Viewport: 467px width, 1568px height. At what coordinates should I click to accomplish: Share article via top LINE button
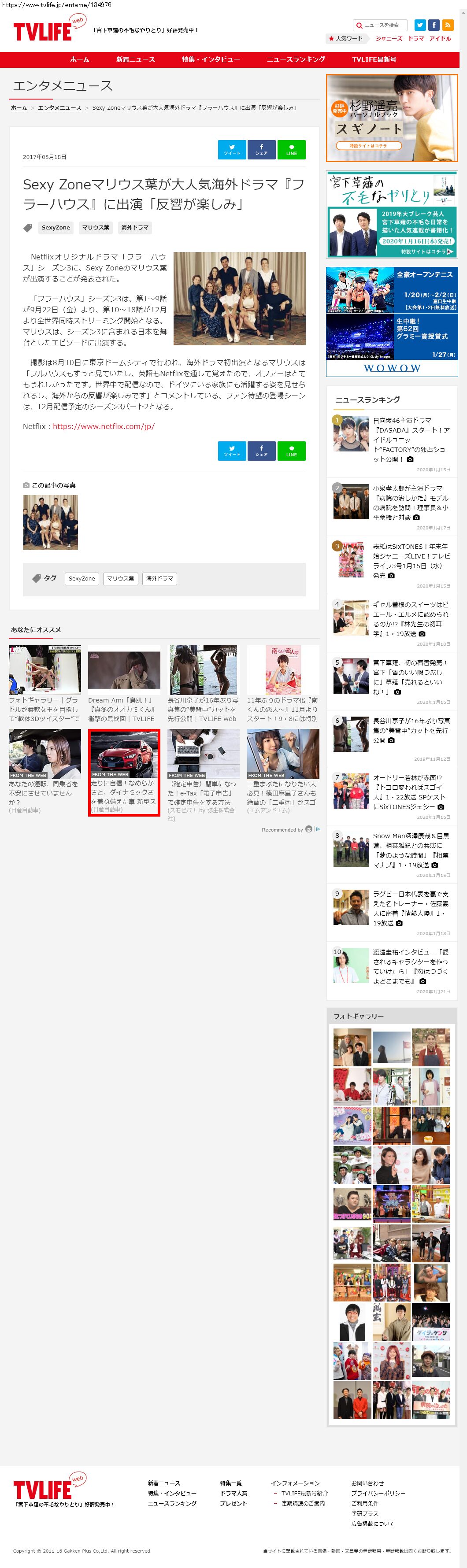tap(291, 150)
